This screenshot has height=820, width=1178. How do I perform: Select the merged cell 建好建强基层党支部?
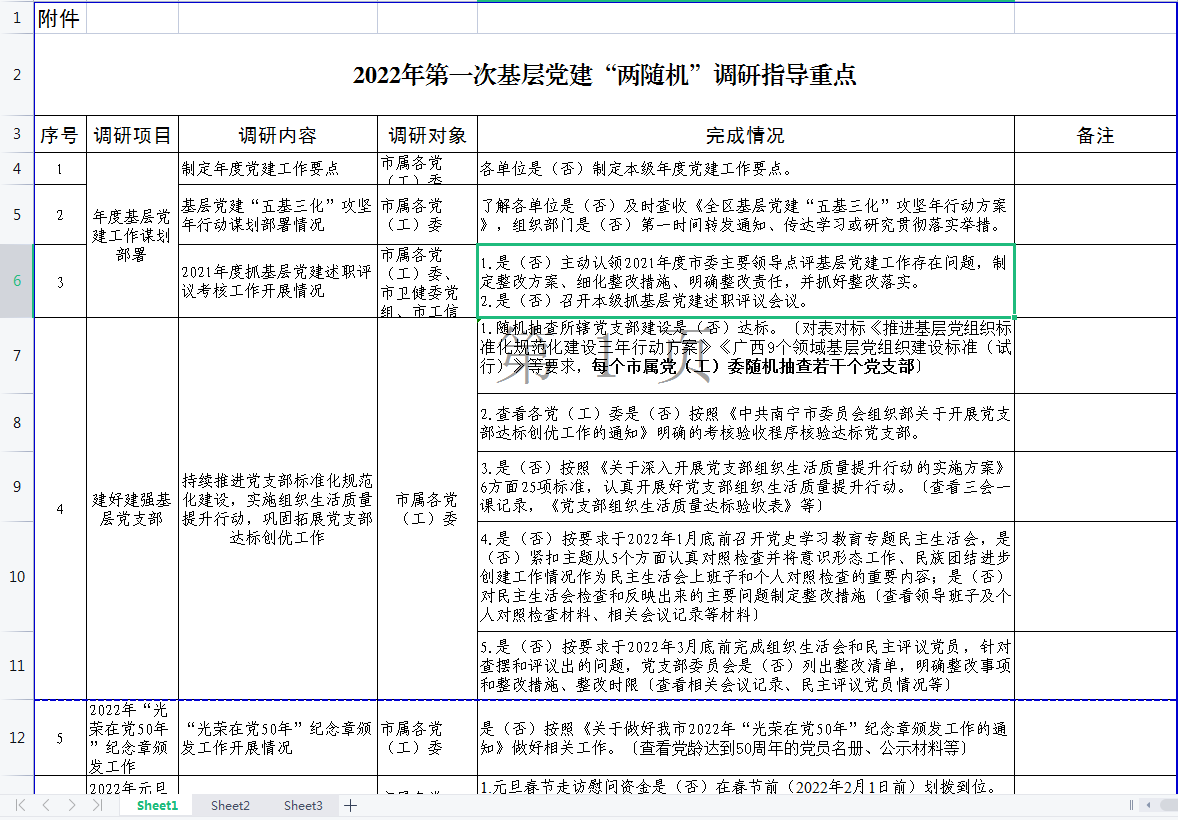click(132, 509)
